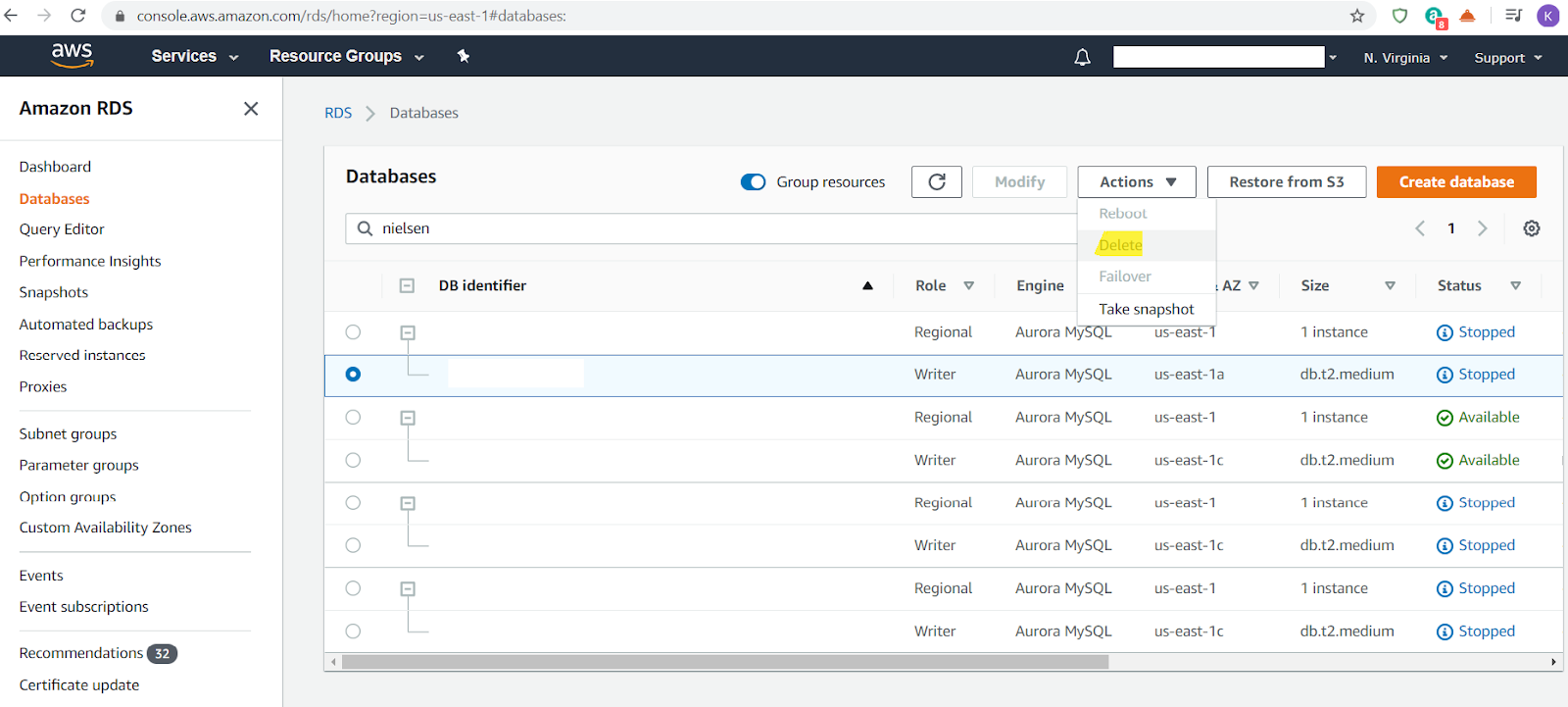Select the selected us-east-1a Writer radio
The height and width of the screenshot is (707, 1568).
pyautogui.click(x=353, y=375)
